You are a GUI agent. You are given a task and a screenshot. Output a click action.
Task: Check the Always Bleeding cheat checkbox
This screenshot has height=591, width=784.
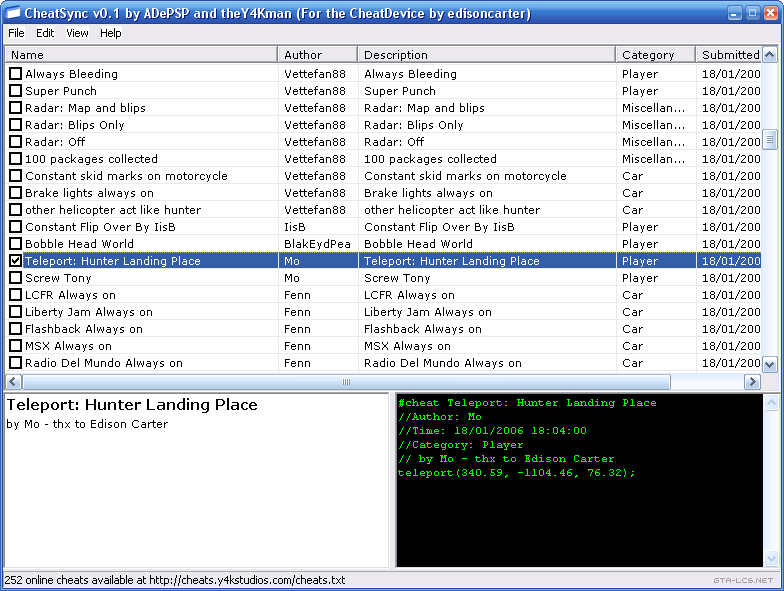click(16, 74)
